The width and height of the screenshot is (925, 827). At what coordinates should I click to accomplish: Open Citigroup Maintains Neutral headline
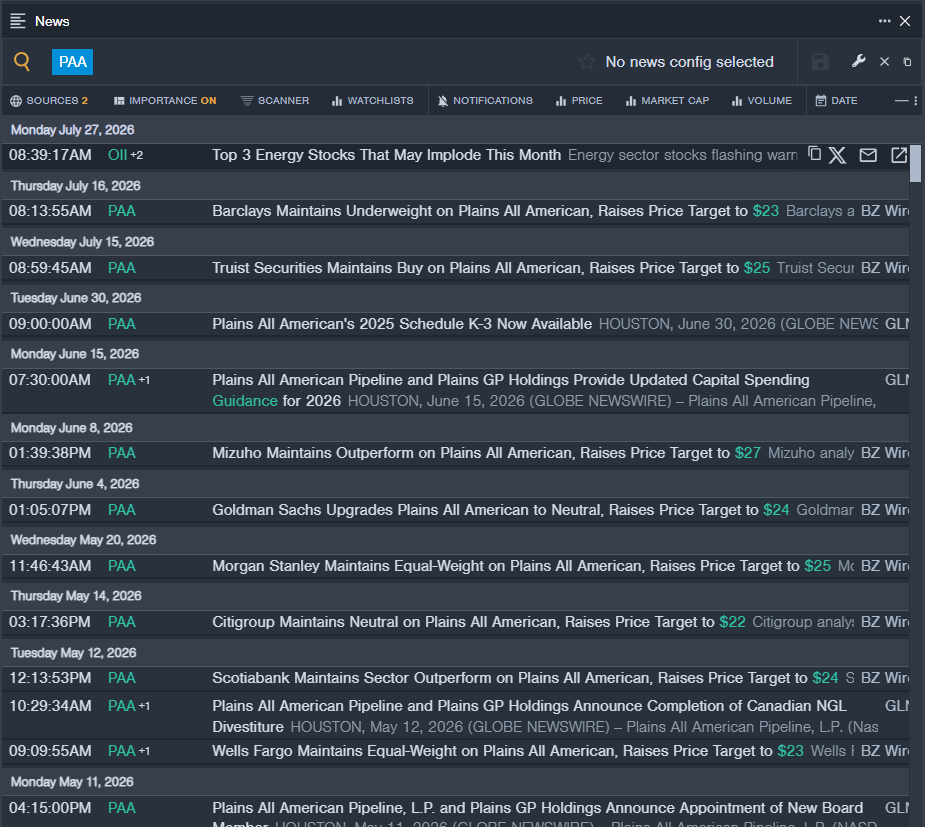(478, 622)
